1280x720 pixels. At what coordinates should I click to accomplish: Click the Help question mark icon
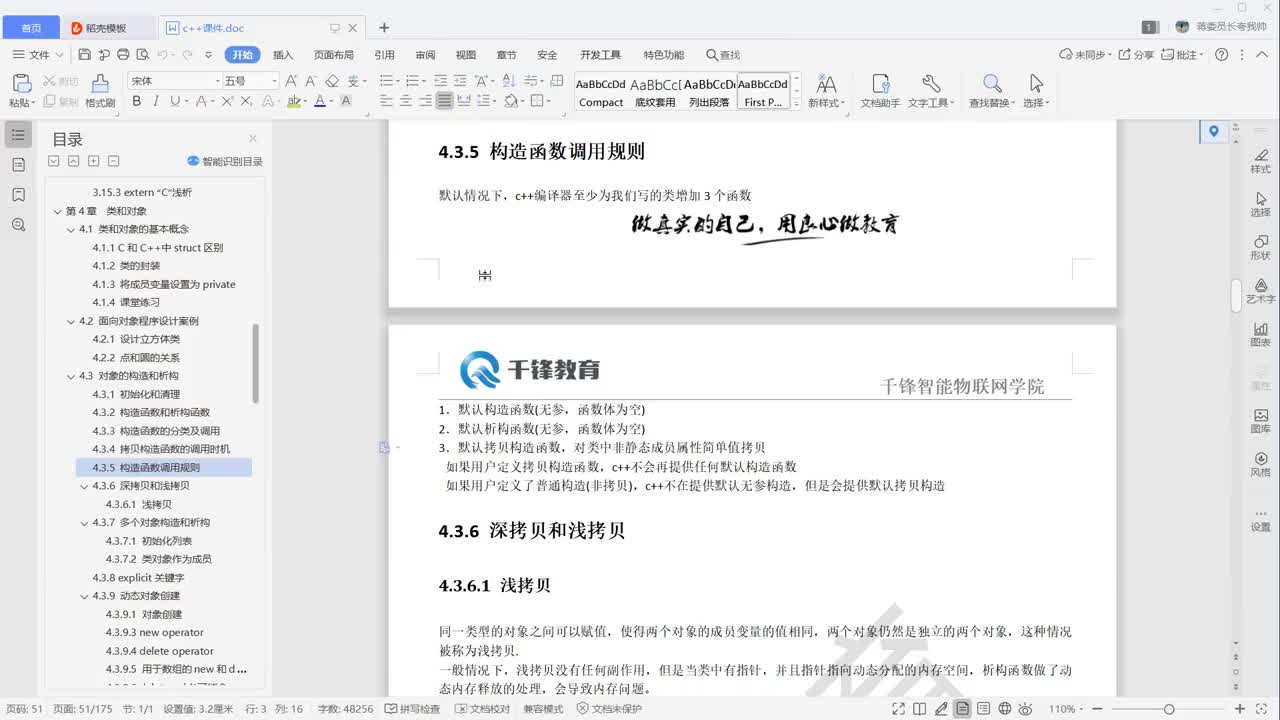1221,55
